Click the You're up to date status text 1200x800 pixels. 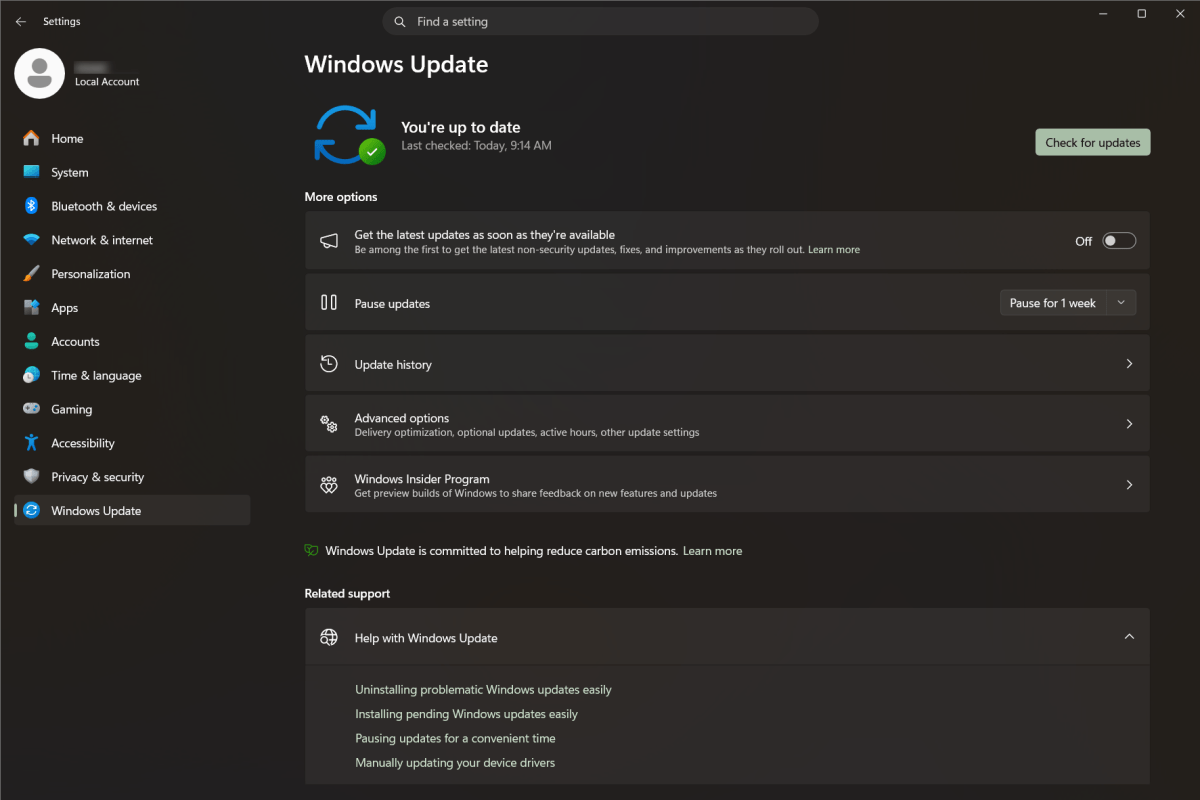point(461,127)
